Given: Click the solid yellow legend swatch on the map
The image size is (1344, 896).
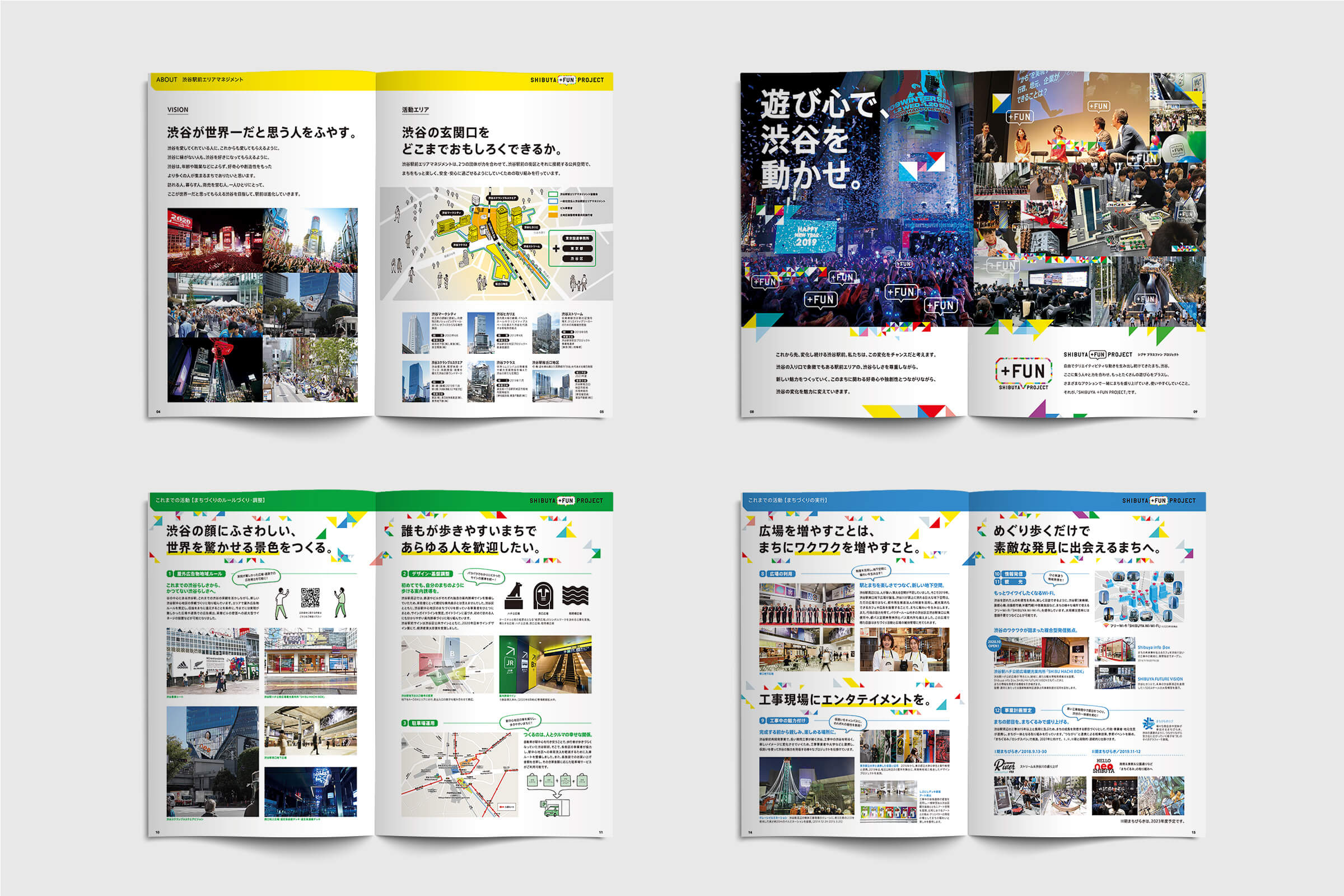Looking at the screenshot, I should point(553,208).
